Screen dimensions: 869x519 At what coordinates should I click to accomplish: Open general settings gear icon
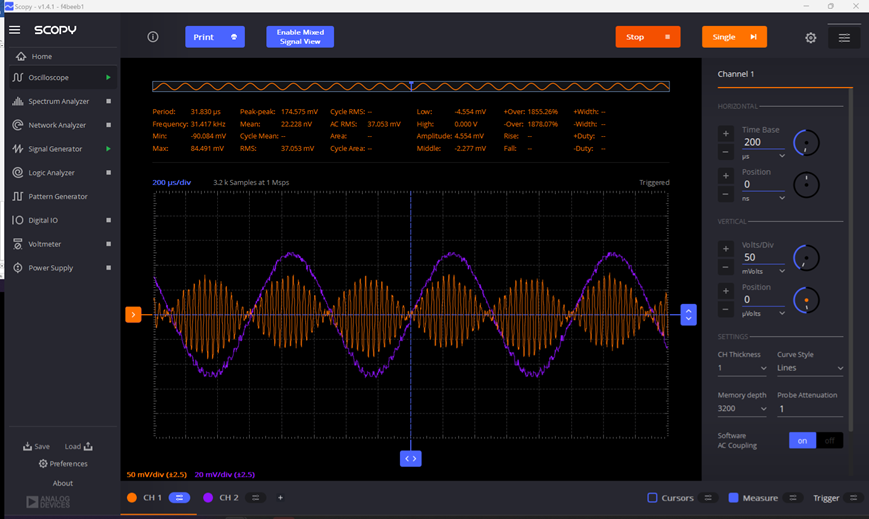pos(811,38)
